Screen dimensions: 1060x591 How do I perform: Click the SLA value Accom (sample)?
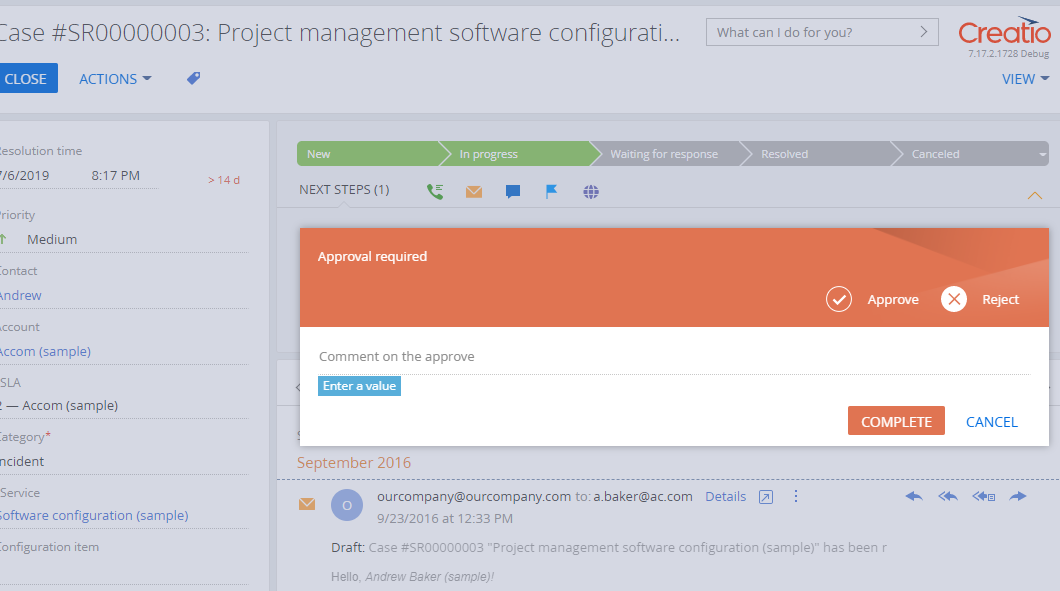59,406
